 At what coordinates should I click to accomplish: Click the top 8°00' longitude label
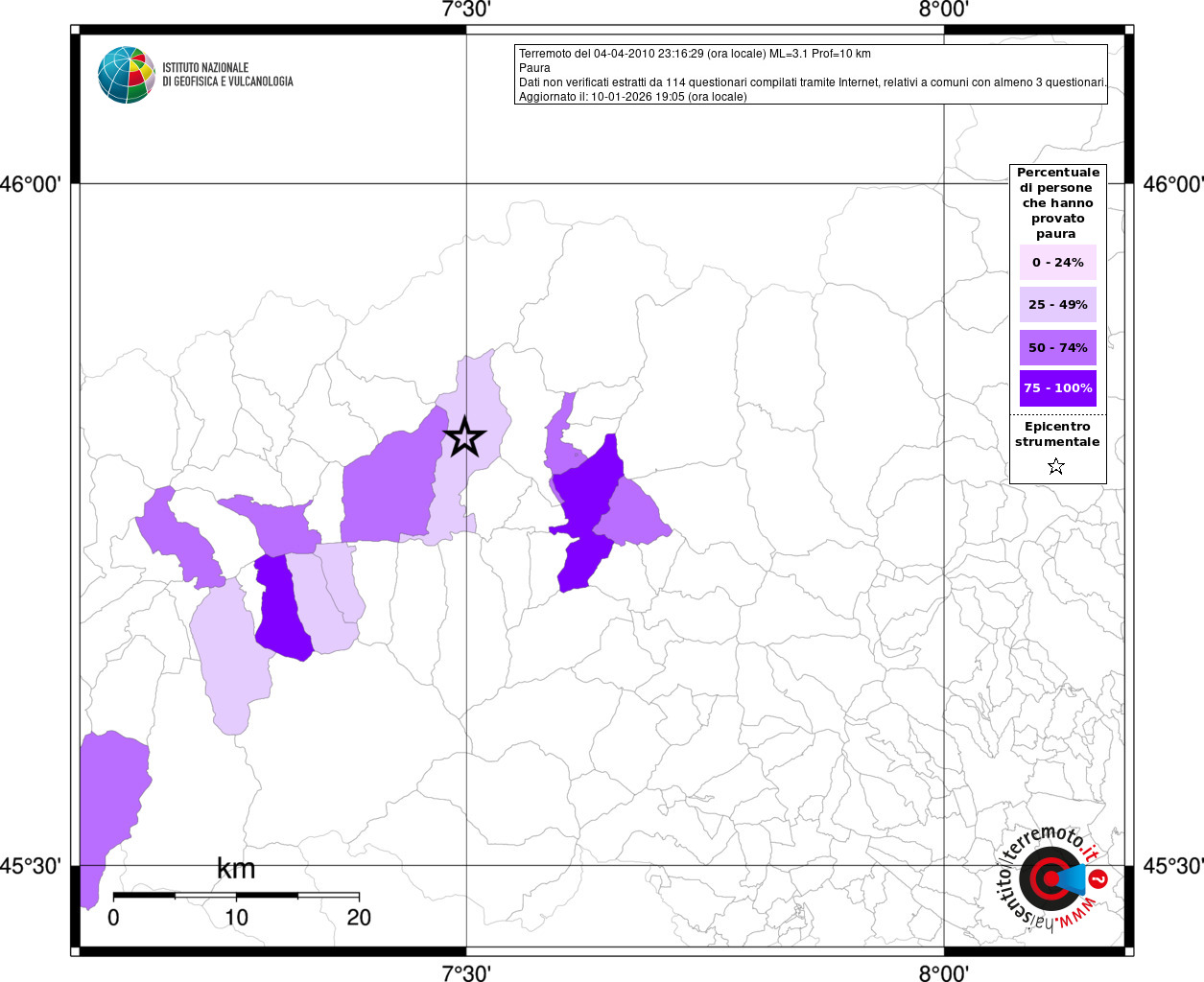pos(944,10)
